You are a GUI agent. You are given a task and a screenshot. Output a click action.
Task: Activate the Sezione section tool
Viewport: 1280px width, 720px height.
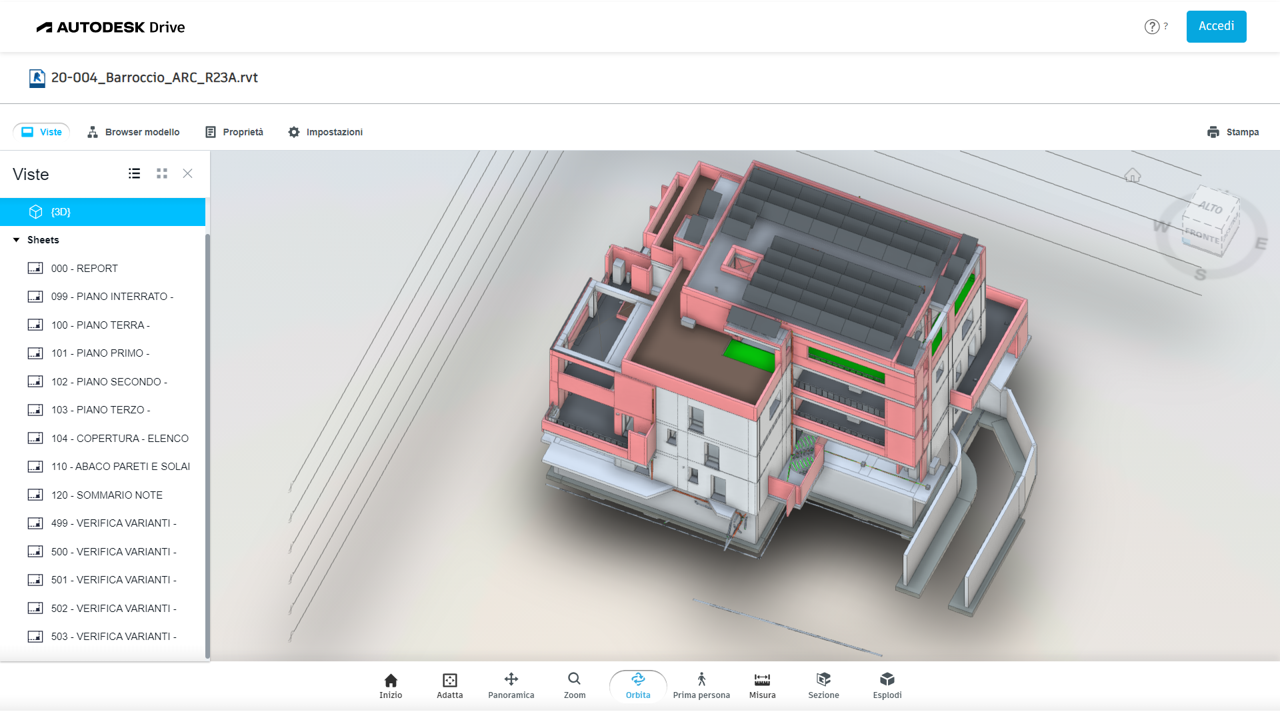(x=823, y=686)
